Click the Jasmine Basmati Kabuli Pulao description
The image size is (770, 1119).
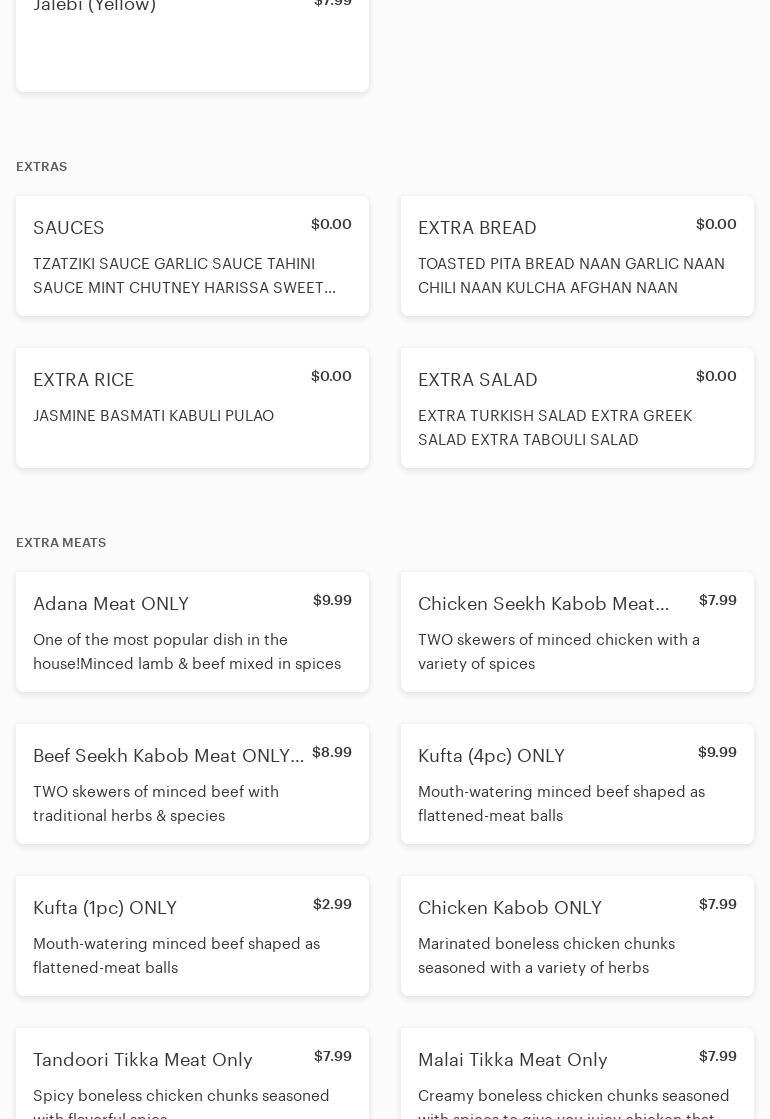[x=153, y=416]
